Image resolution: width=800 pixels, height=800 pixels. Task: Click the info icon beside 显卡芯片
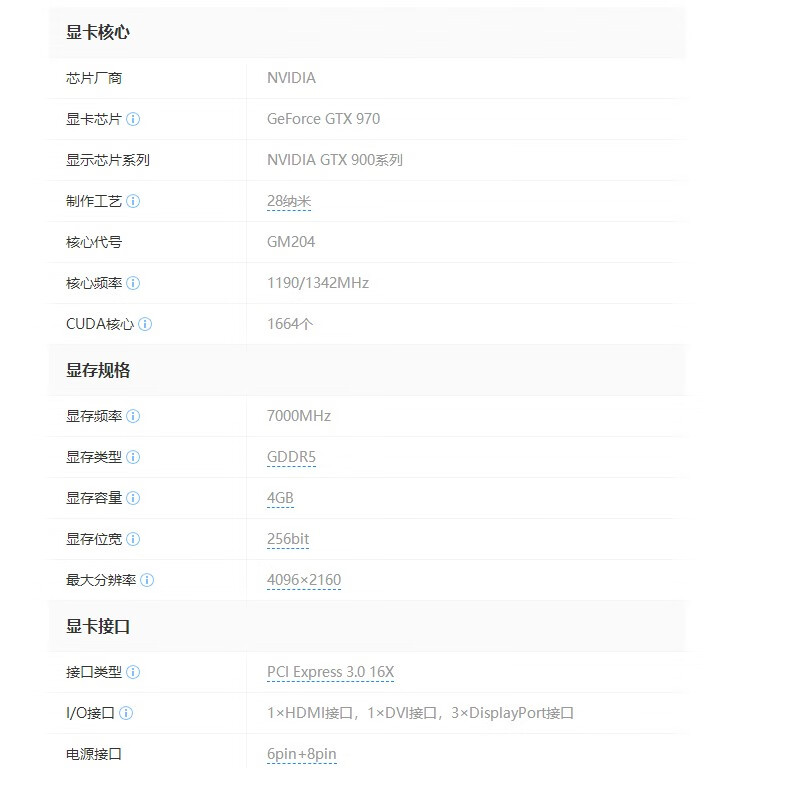133,119
